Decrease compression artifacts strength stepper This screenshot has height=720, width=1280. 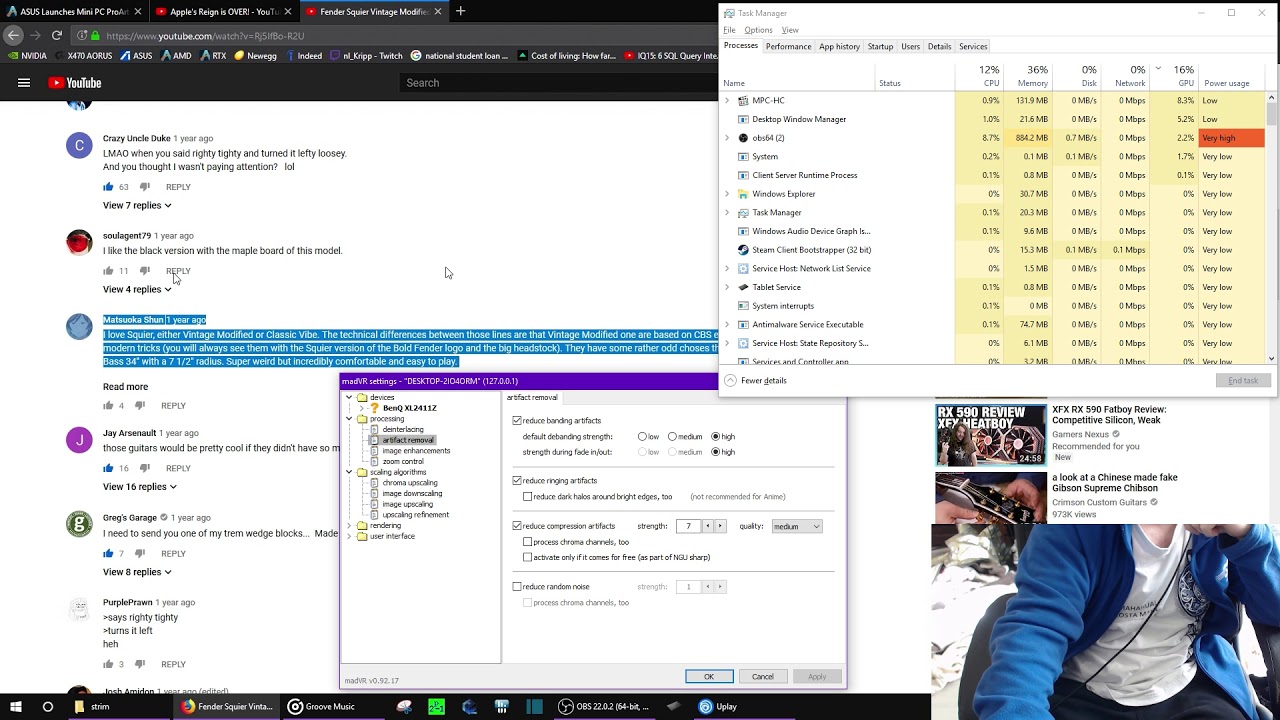708,526
